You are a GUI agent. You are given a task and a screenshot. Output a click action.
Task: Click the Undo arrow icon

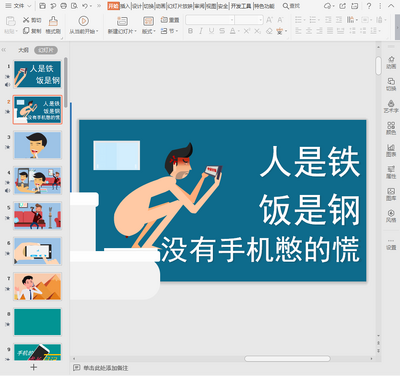[85, 6]
